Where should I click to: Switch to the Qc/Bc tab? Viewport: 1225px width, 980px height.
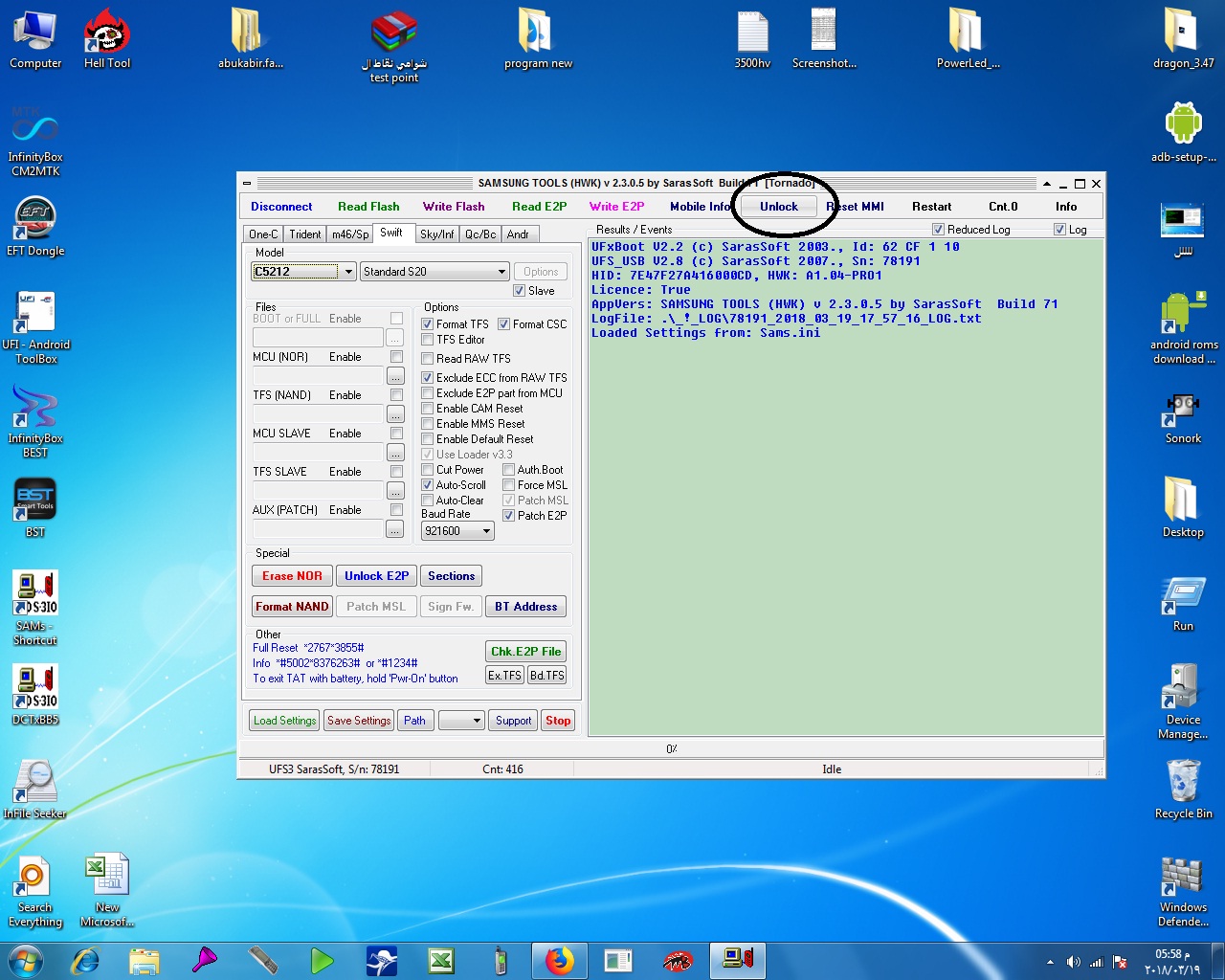pos(480,234)
